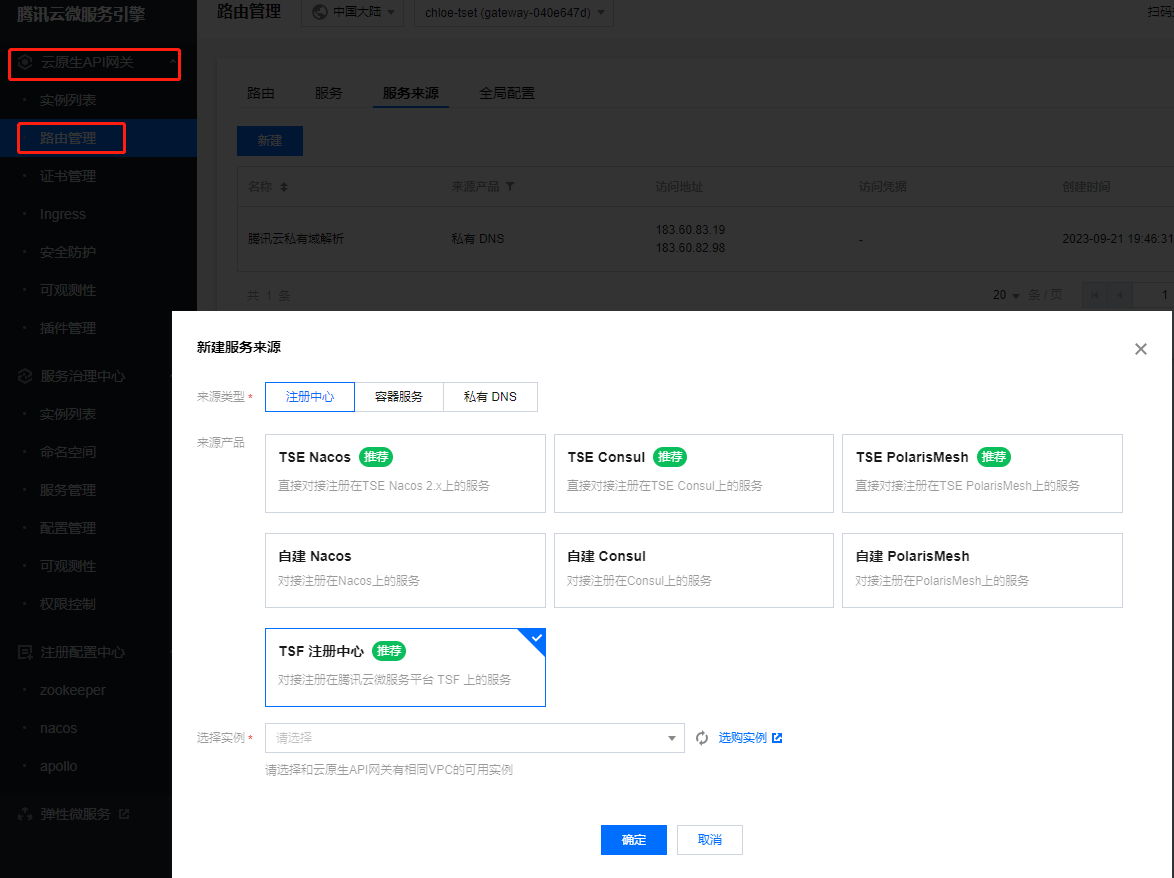Screen dimensions: 1174x878
Task: Open 实例列表 under 云原生API网关
Action: pyautogui.click(x=68, y=100)
